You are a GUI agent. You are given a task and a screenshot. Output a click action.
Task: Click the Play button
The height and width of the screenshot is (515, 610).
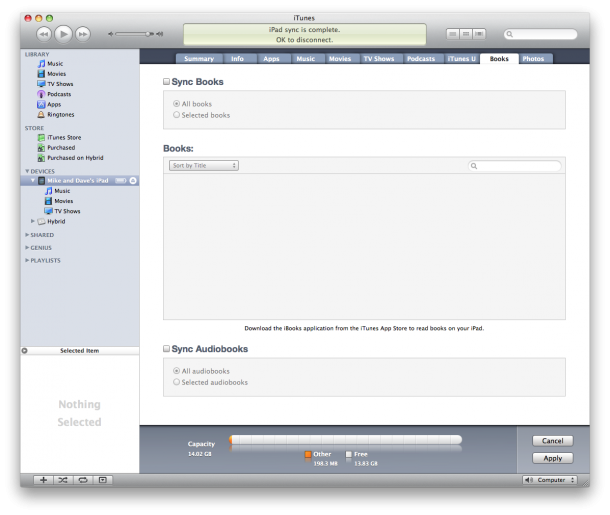click(63, 34)
